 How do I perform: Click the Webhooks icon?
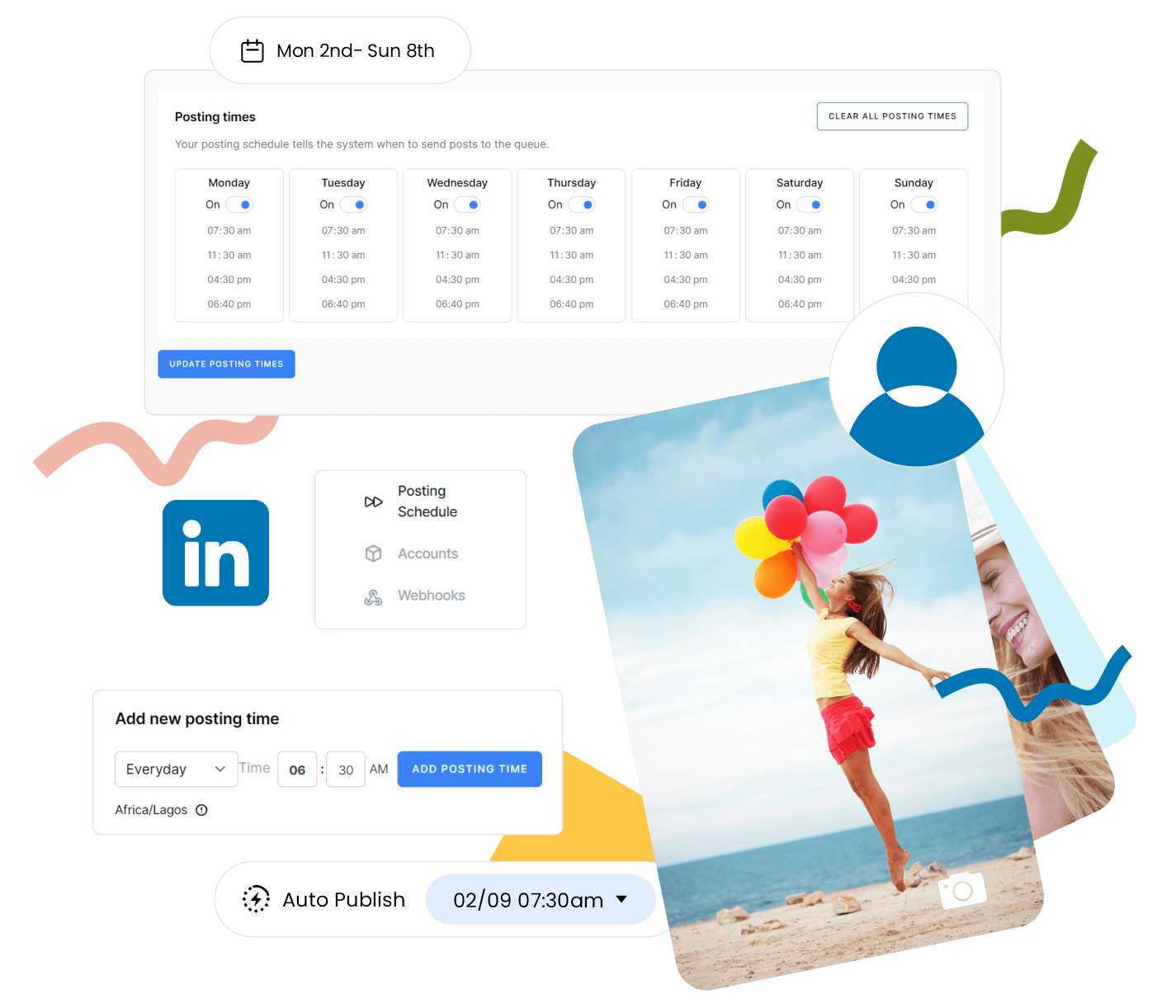click(373, 596)
